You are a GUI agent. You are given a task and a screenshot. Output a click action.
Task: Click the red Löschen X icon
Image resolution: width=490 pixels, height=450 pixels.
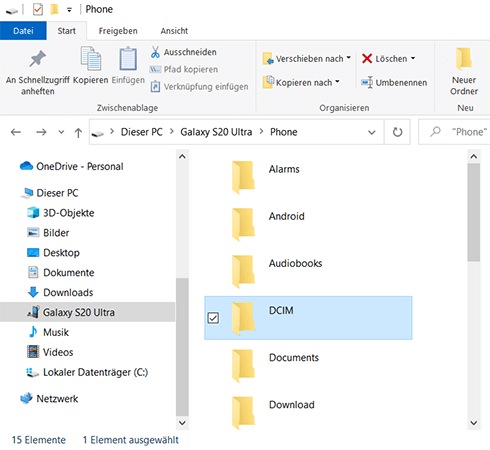click(367, 59)
